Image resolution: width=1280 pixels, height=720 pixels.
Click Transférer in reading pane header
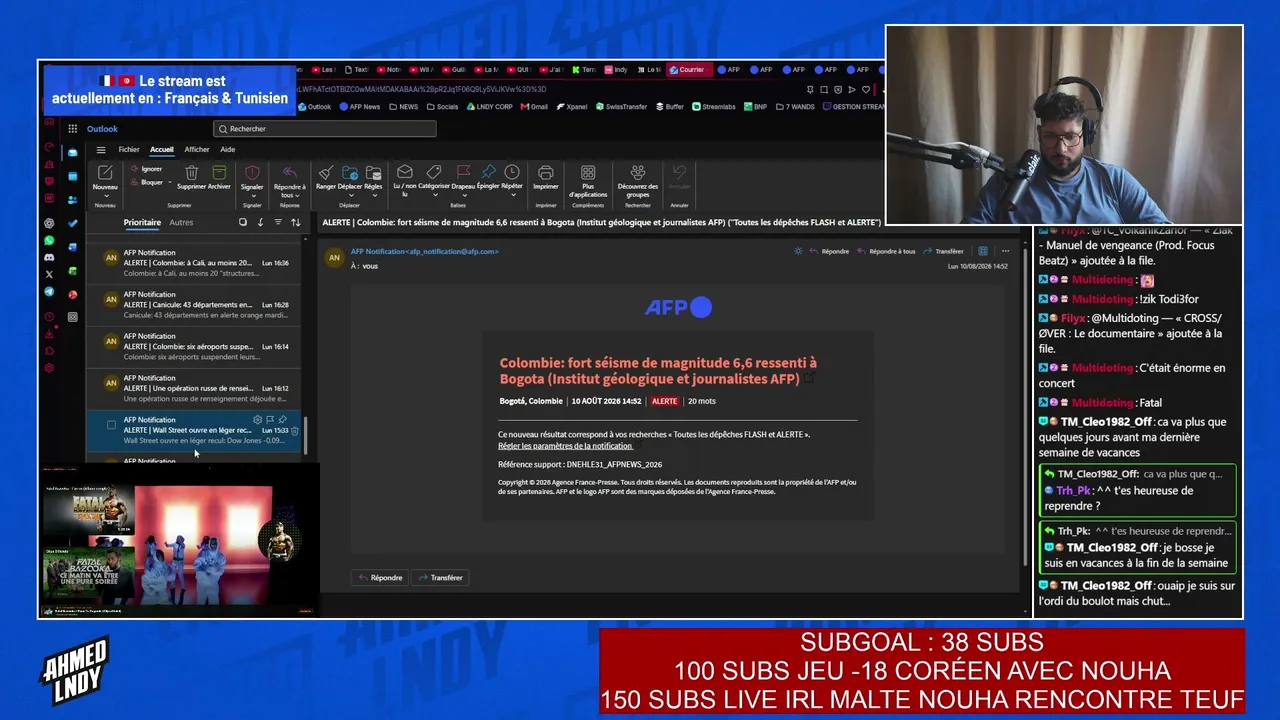(x=943, y=251)
